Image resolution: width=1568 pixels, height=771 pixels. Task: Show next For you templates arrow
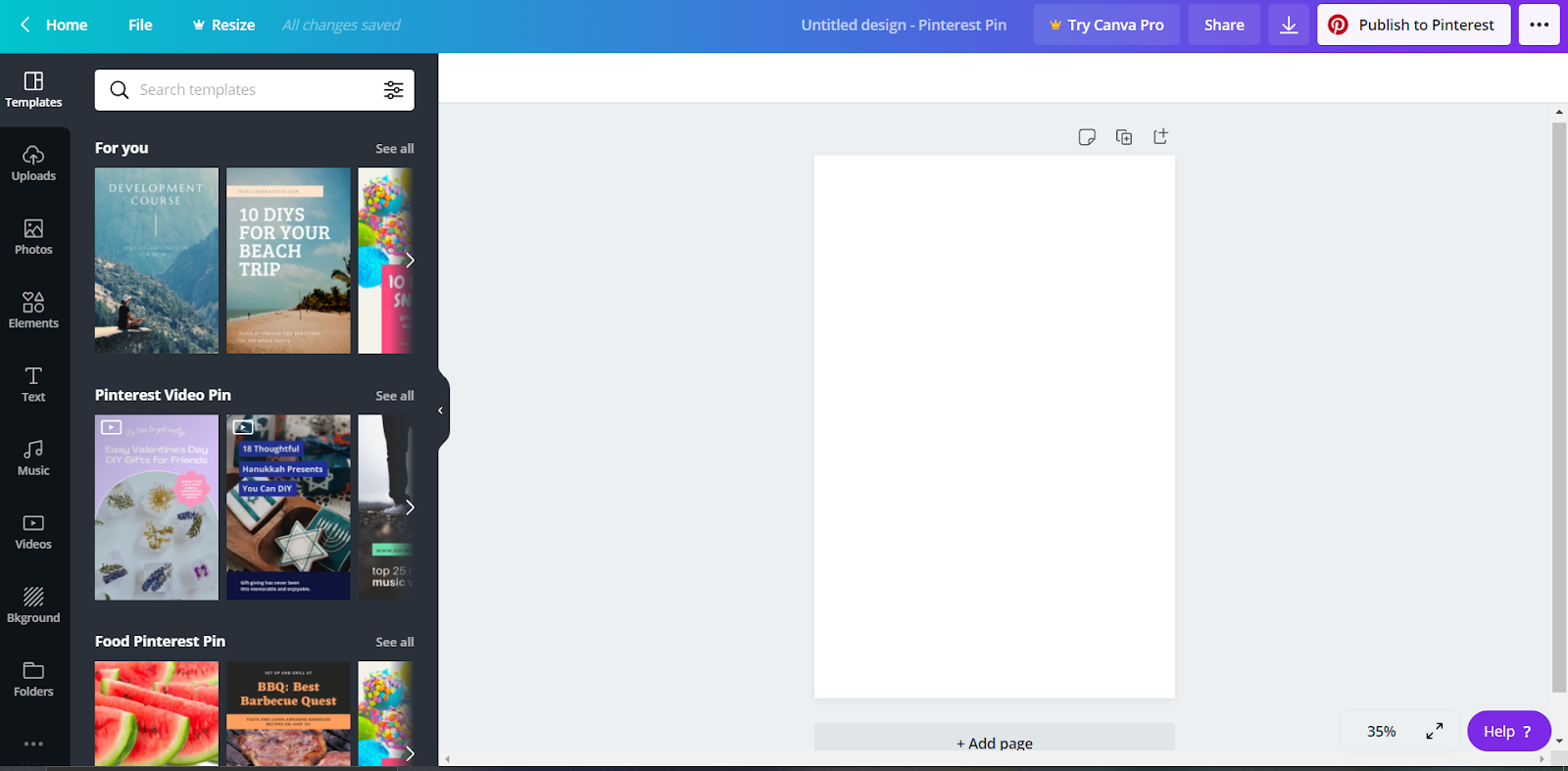(x=410, y=260)
